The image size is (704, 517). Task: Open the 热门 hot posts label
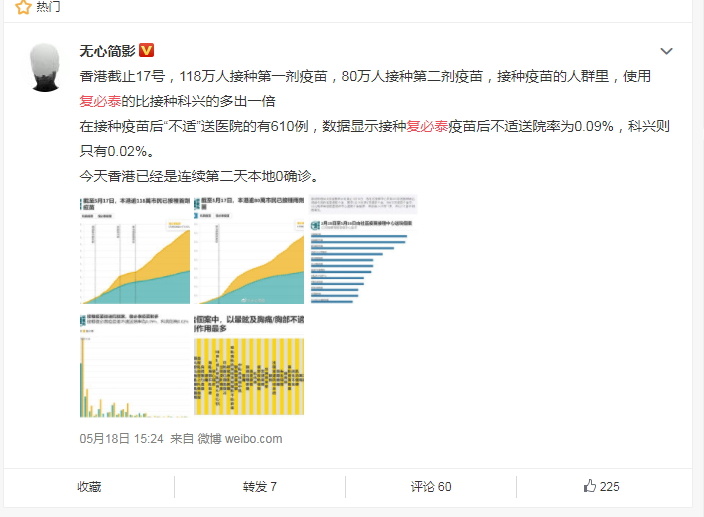(x=48, y=6)
